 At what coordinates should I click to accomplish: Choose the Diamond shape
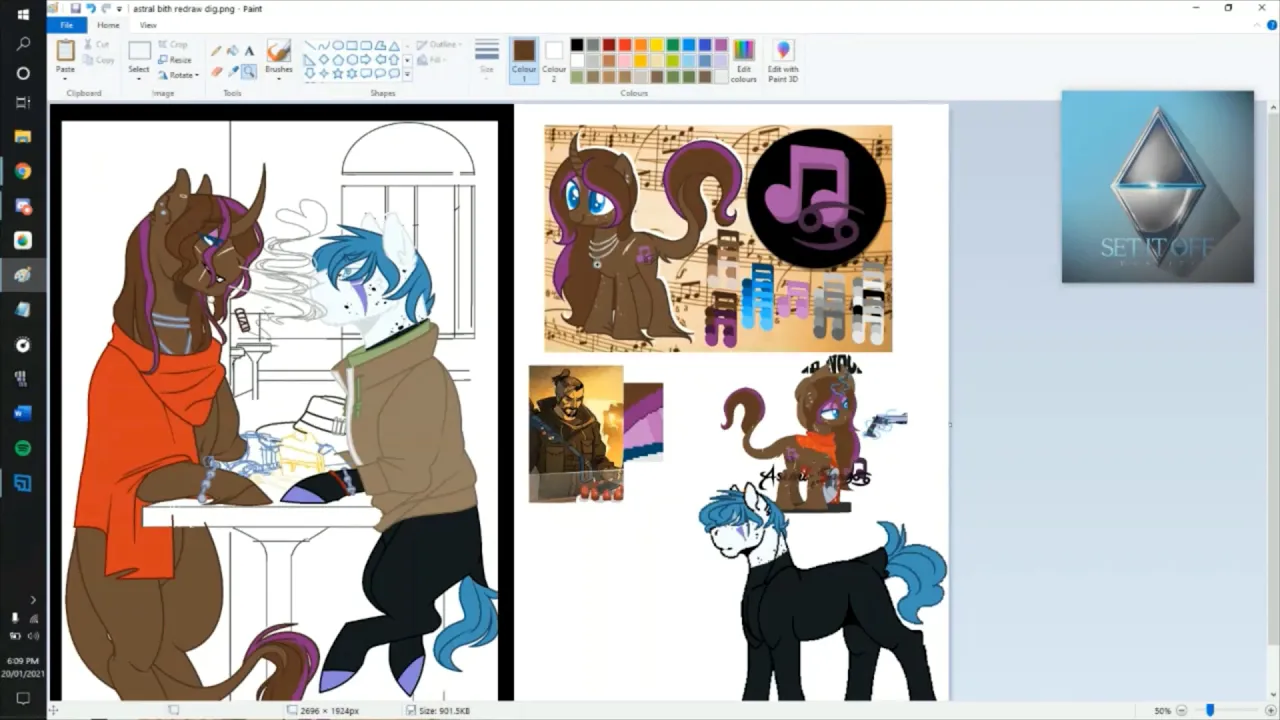(x=324, y=60)
